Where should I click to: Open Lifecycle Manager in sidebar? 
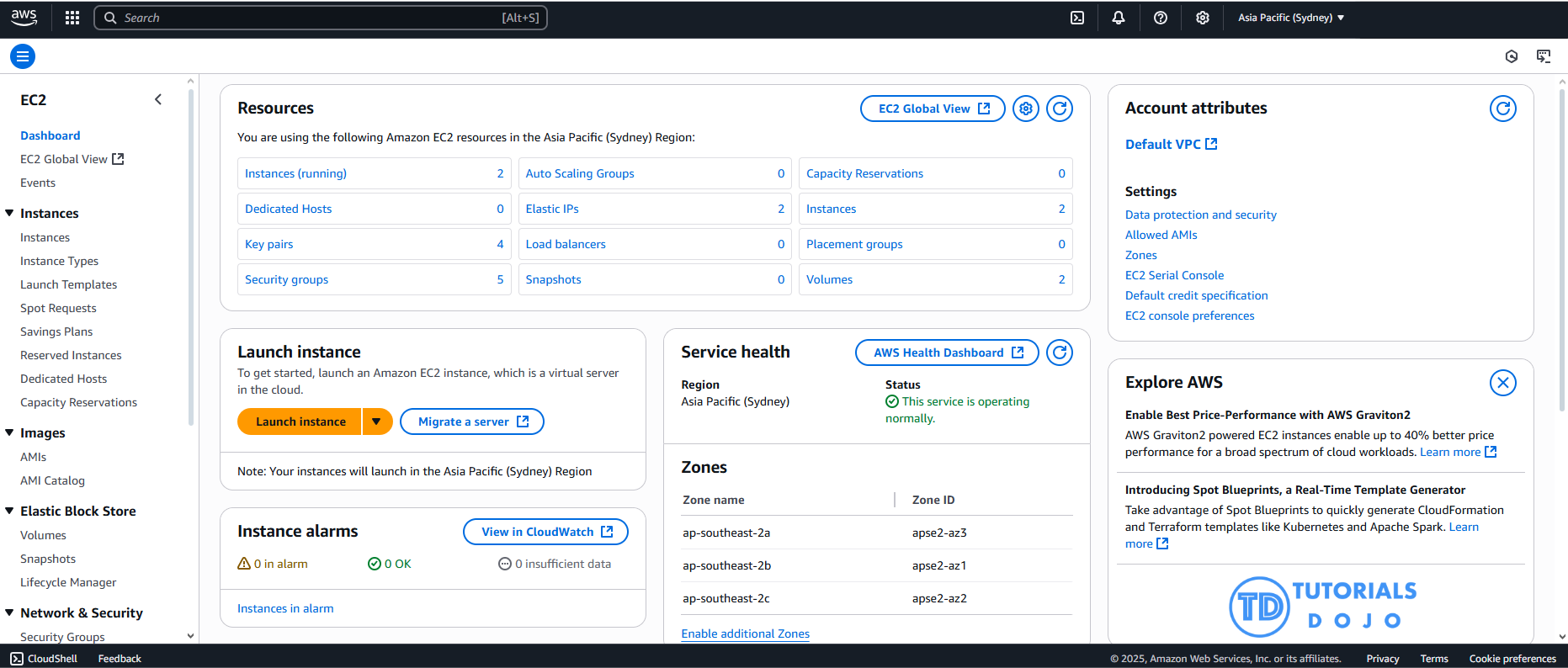tap(68, 582)
